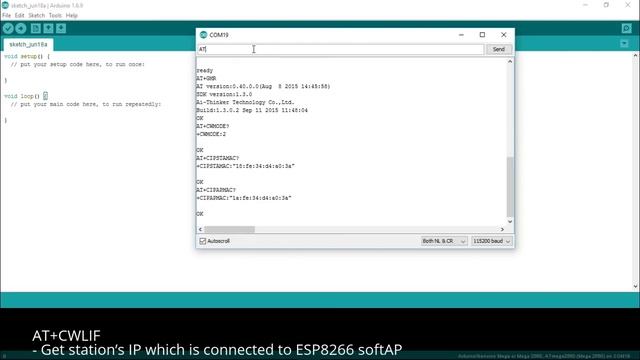The image size is (640, 360).
Task: Click scroll-up arrow in COM19 output
Action: (x=510, y=62)
